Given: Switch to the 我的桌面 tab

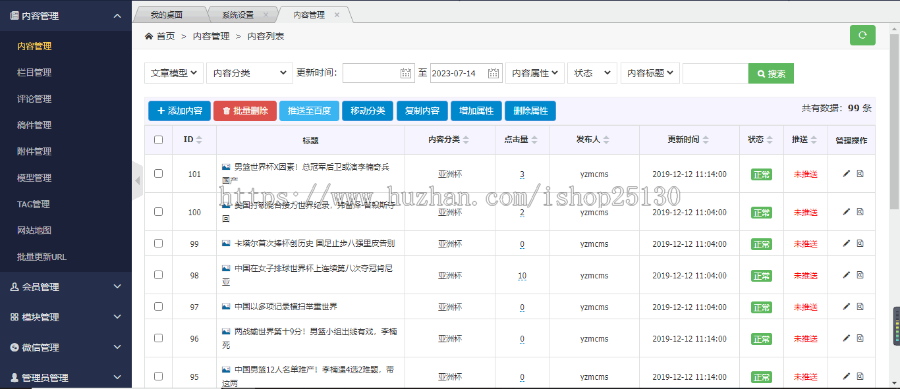Looking at the screenshot, I should (x=167, y=14).
